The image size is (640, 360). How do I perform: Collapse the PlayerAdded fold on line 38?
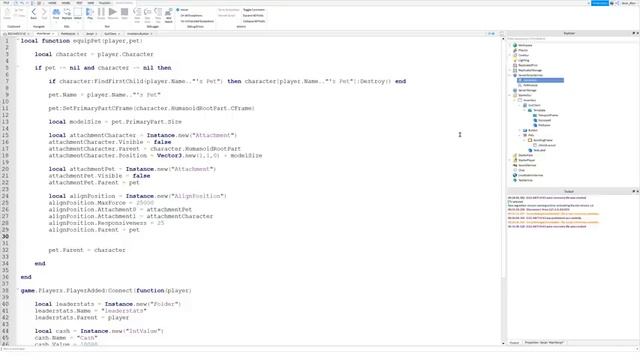(18, 290)
